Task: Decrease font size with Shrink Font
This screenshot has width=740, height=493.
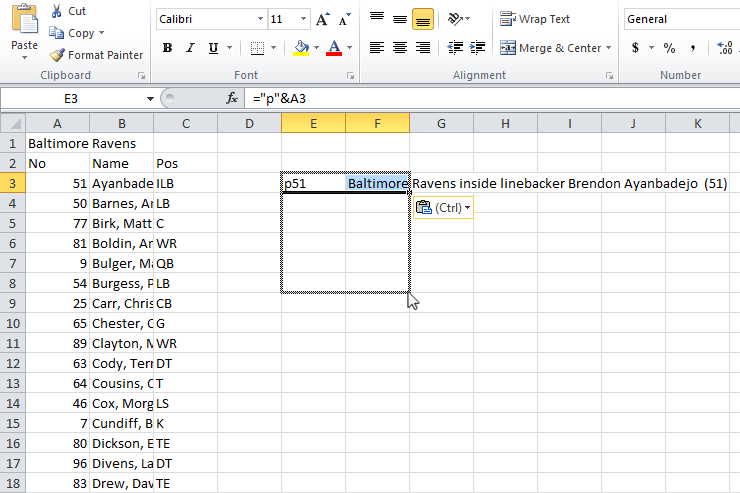Action: click(x=345, y=19)
